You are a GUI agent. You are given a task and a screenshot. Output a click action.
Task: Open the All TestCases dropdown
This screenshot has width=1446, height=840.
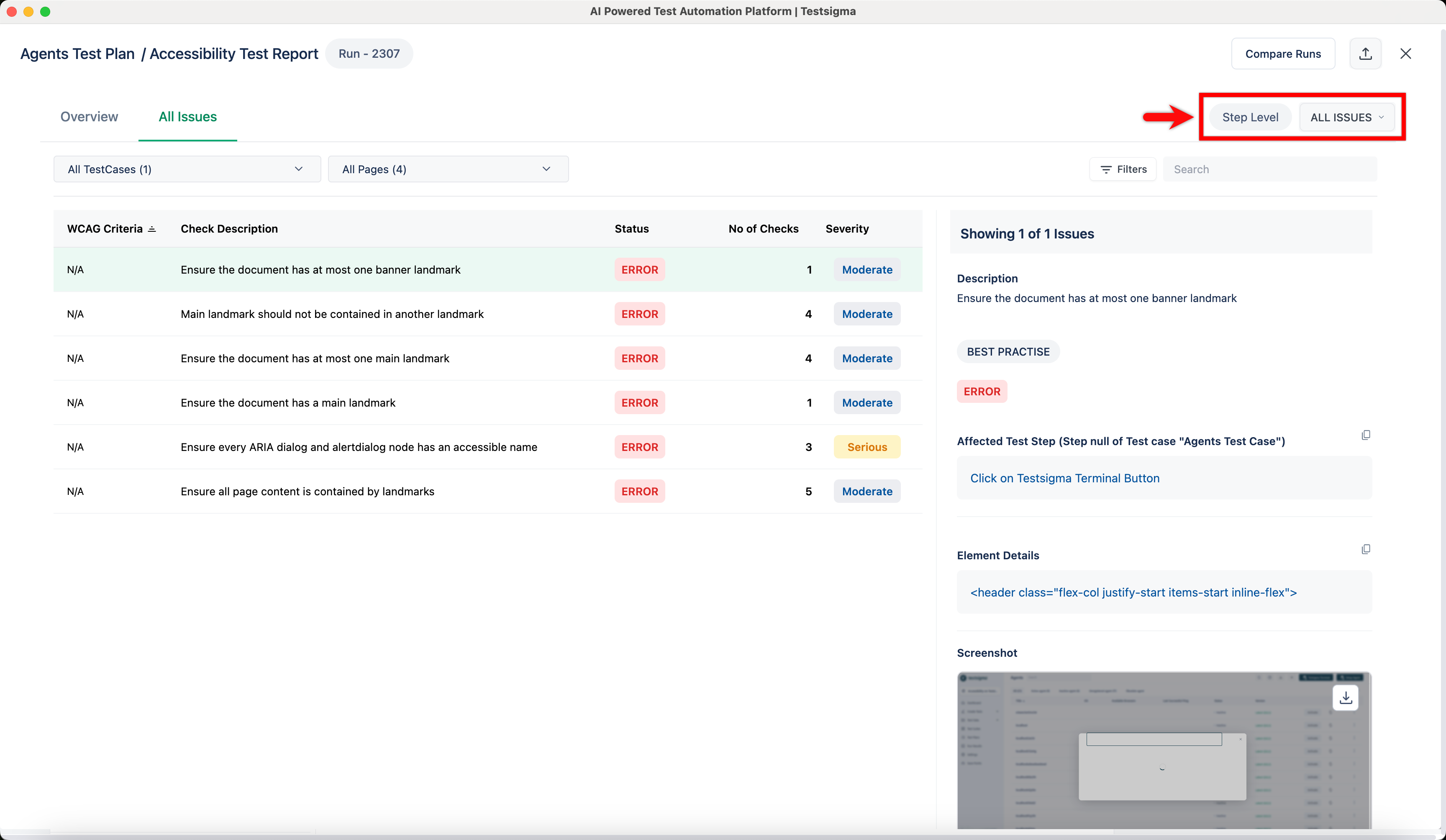(x=187, y=169)
